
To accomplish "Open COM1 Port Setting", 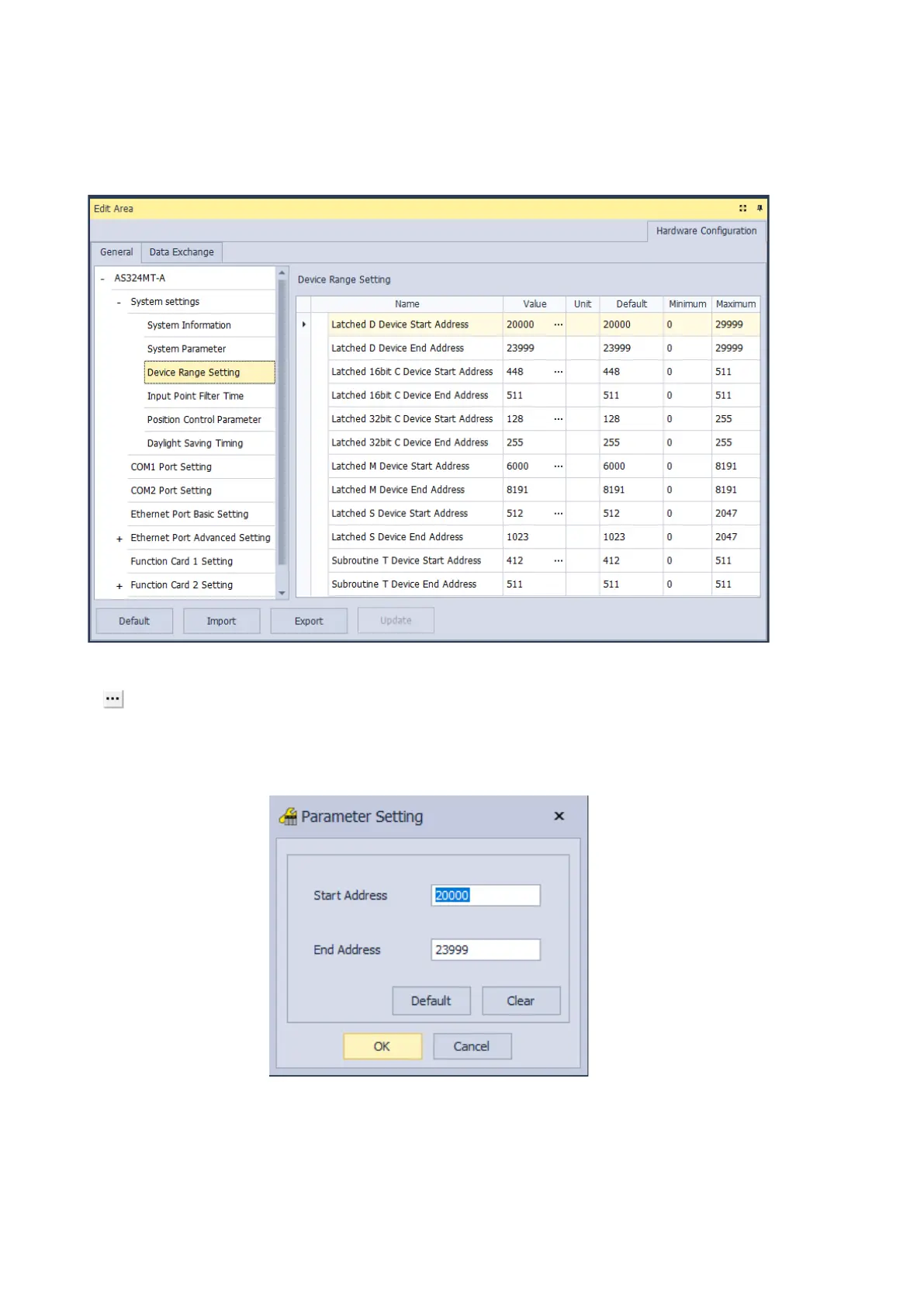I will [171, 467].
